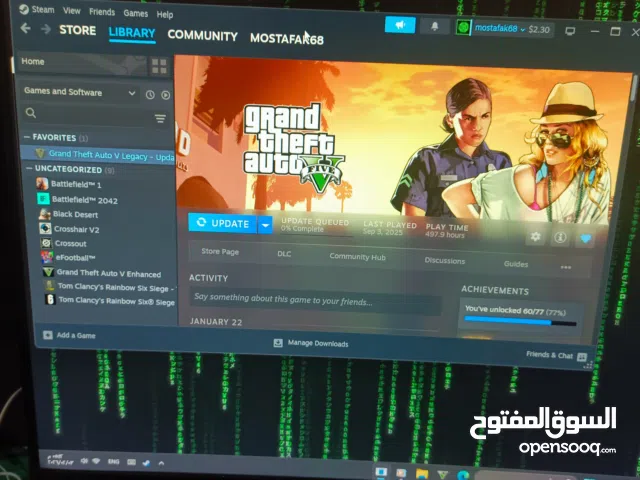
Task: Open the more options ellipsis after Guides
Action: tap(566, 267)
